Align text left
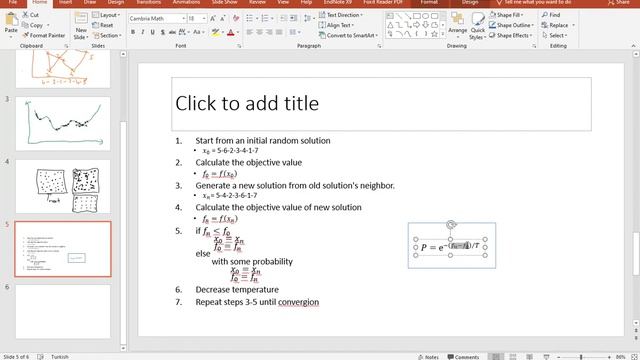The image size is (640, 360). point(249,32)
